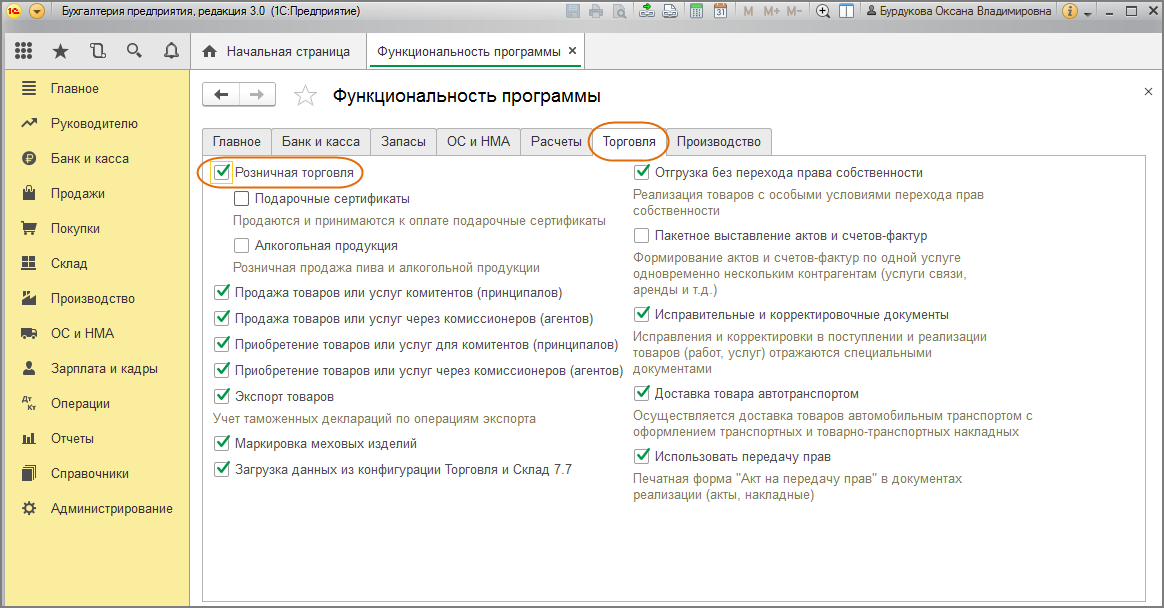
Task: Toggle Исправительные и корректировочные документы checkbox
Action: click(x=642, y=314)
